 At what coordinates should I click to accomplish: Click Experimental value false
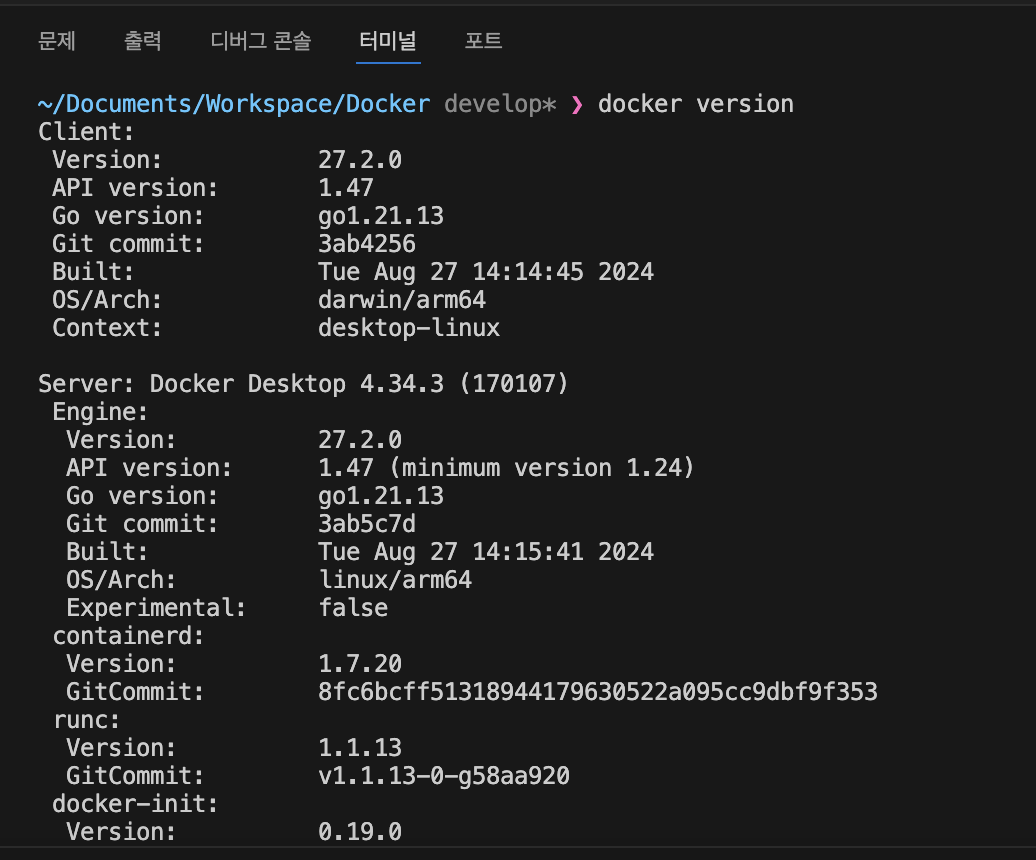click(353, 608)
